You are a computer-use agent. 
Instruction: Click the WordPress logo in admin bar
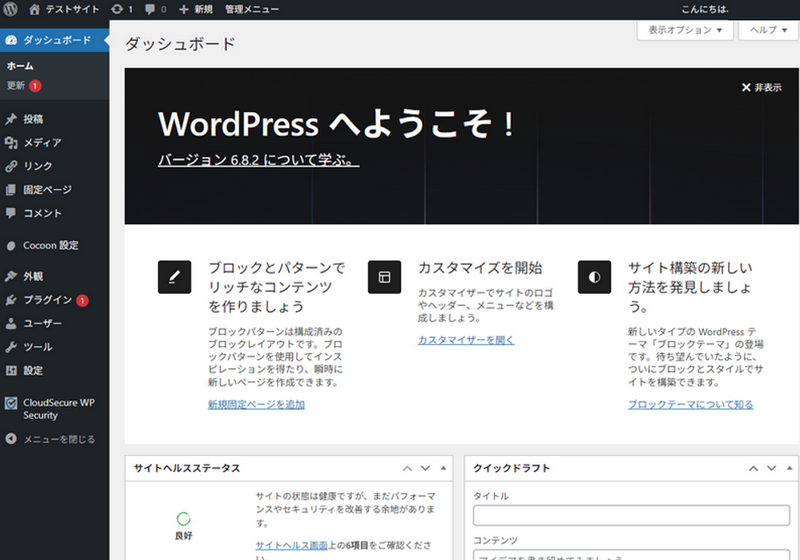tap(10, 9)
